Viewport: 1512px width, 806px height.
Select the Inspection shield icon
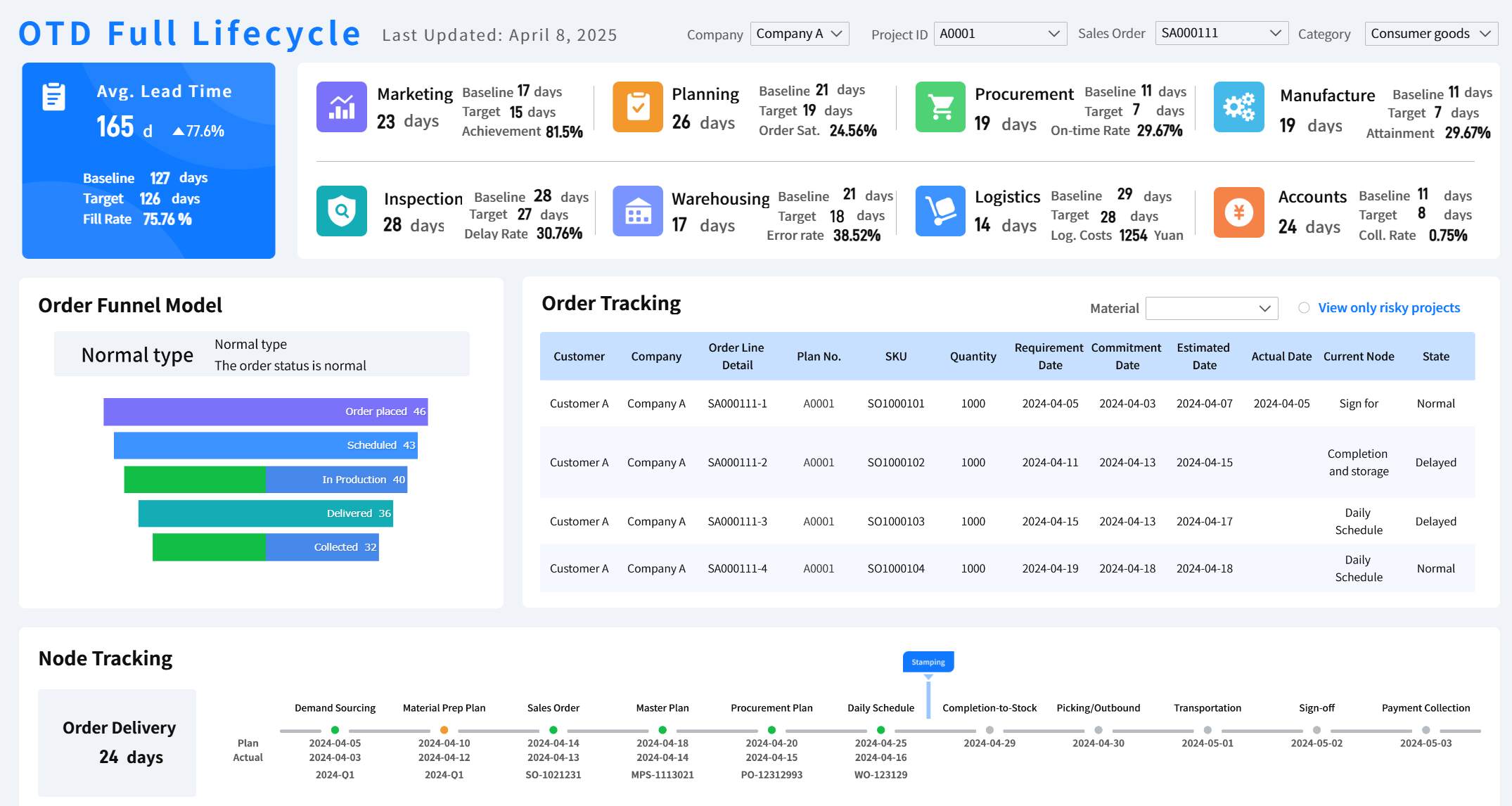pyautogui.click(x=341, y=211)
